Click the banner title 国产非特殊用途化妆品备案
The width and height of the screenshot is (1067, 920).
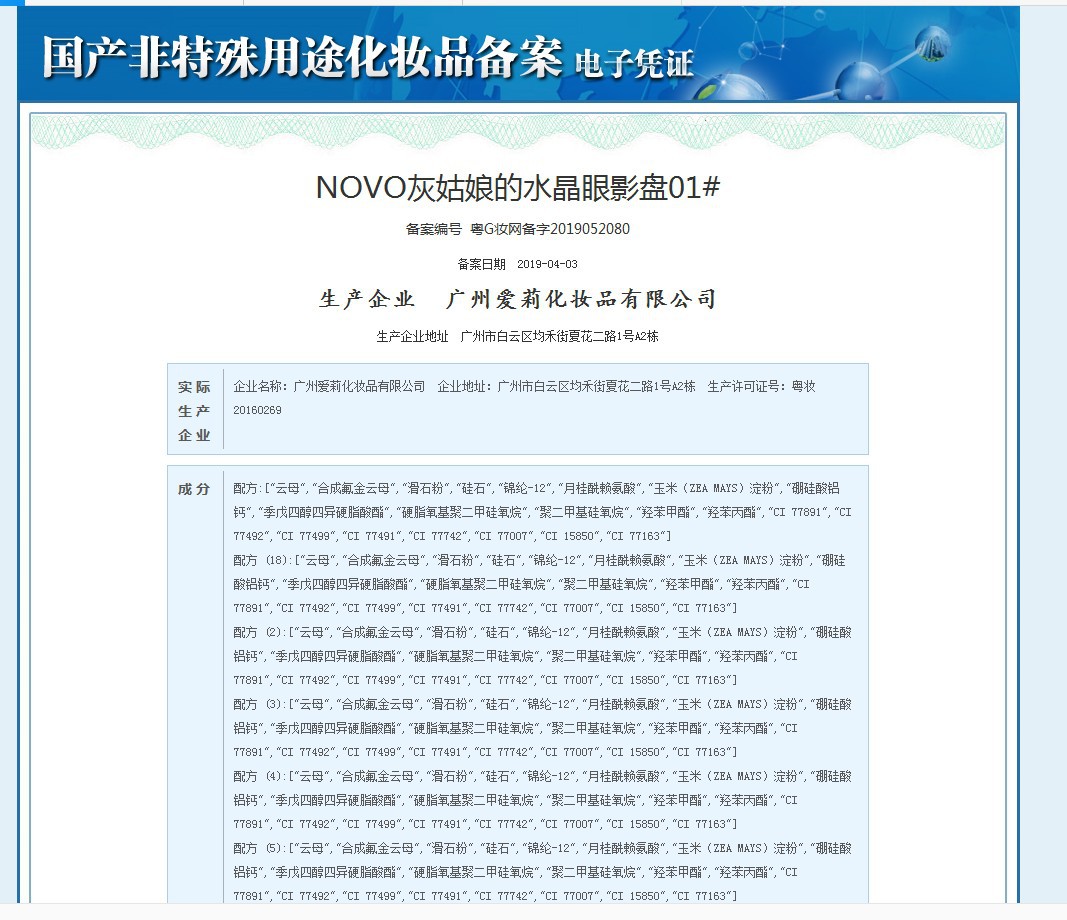[x=303, y=57]
